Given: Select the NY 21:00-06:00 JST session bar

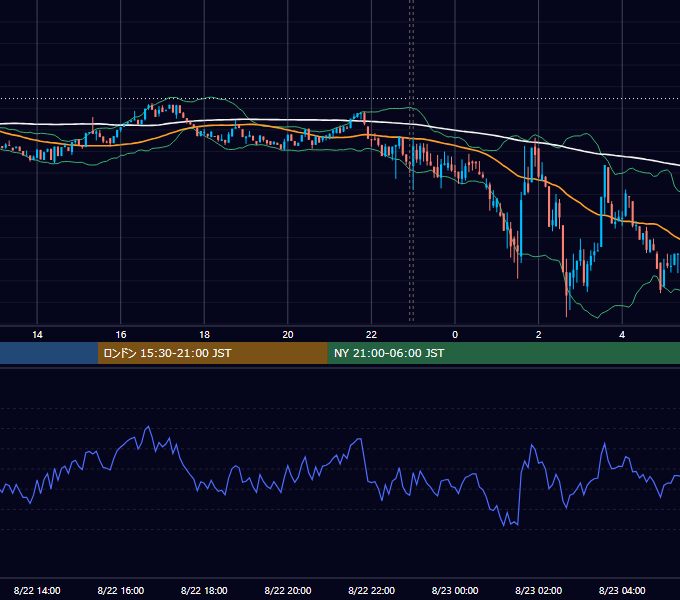Looking at the screenshot, I should point(503,353).
